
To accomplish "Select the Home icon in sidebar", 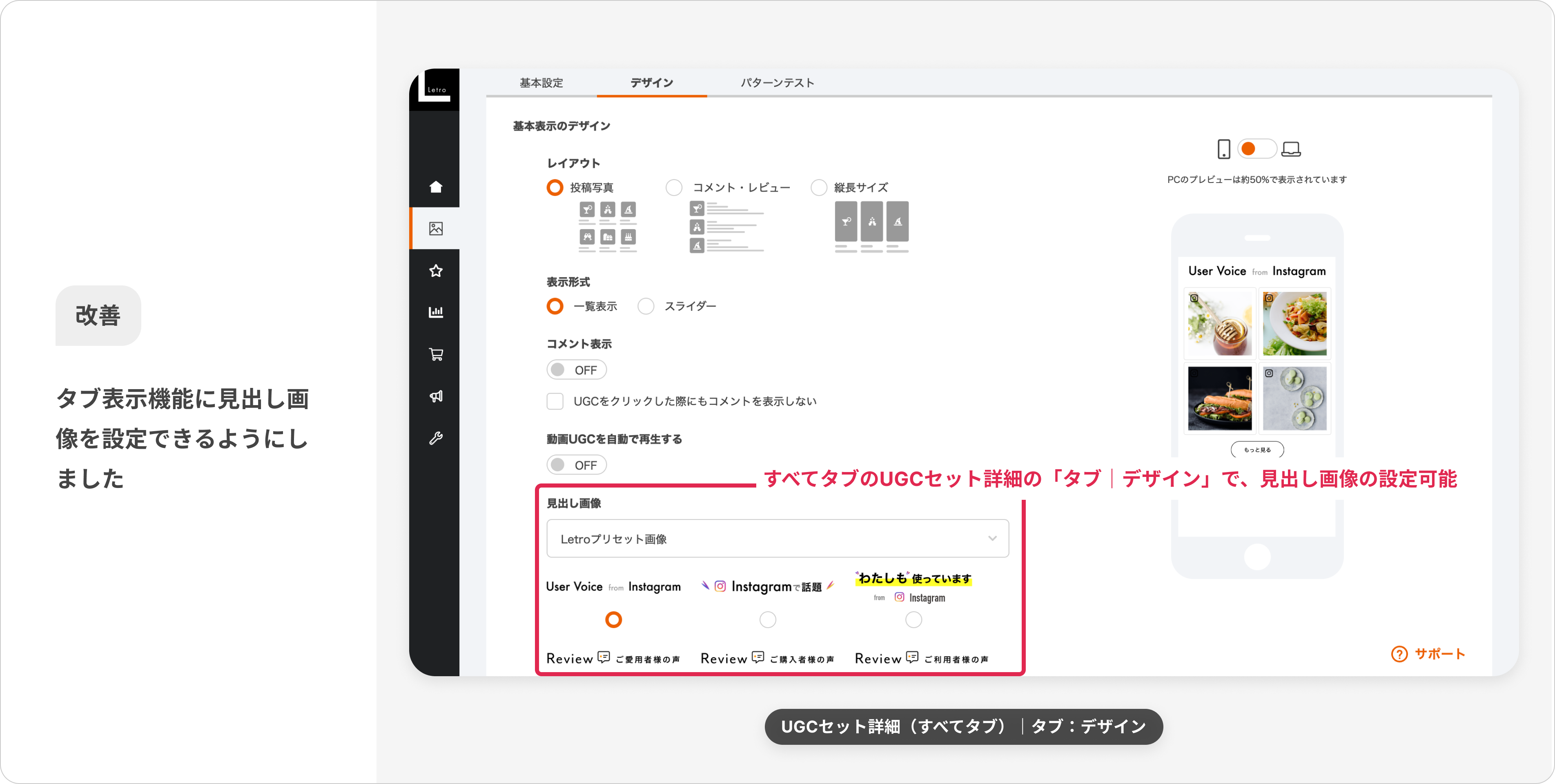I will coord(436,187).
